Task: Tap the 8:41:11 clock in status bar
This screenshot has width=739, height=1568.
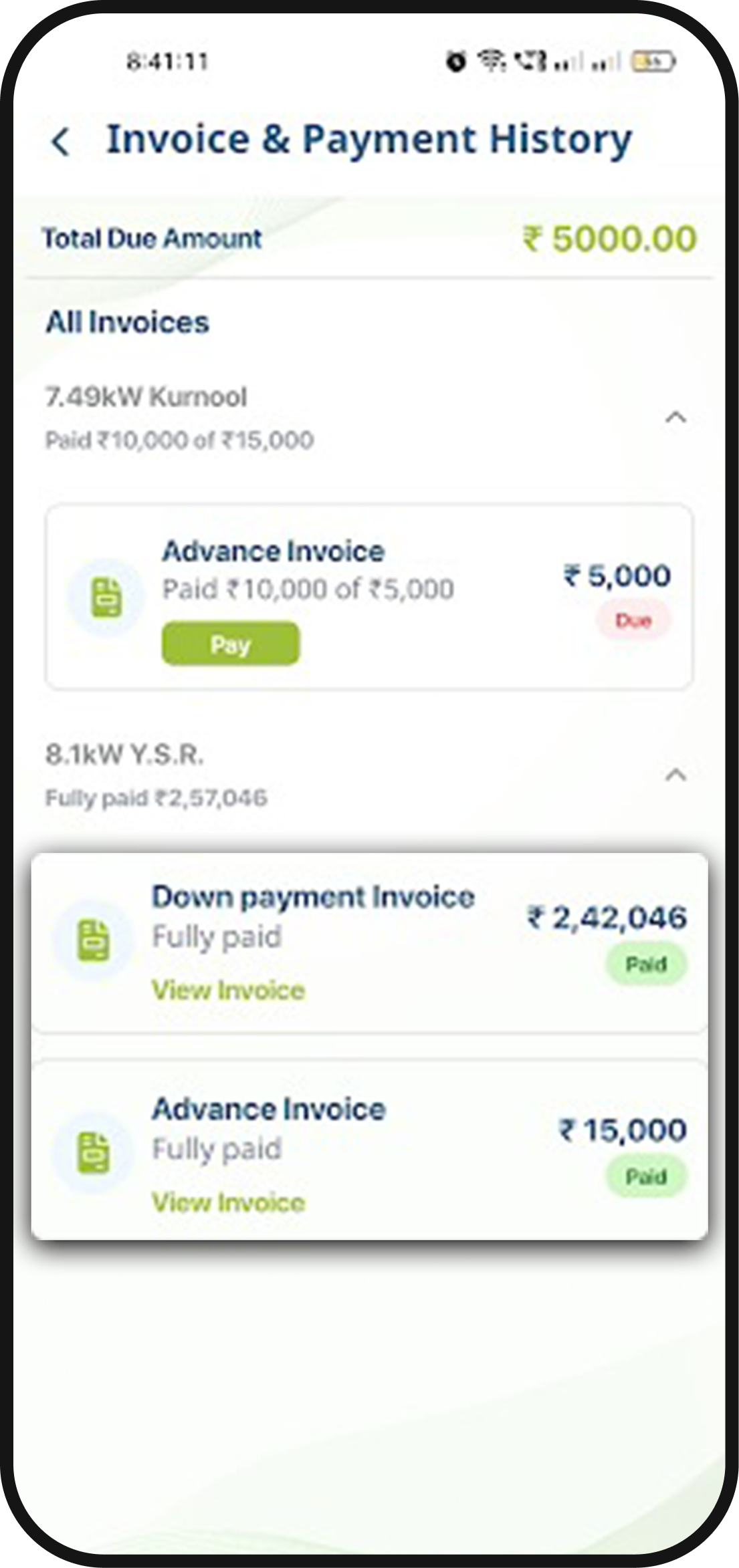Action: click(x=167, y=62)
